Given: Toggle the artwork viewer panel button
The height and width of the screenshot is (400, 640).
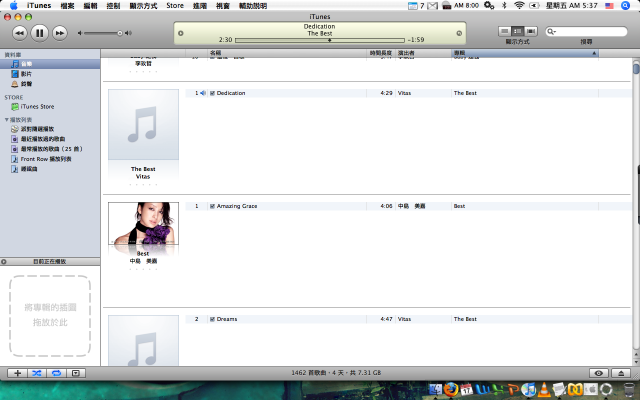Looking at the screenshot, I should click(76, 373).
